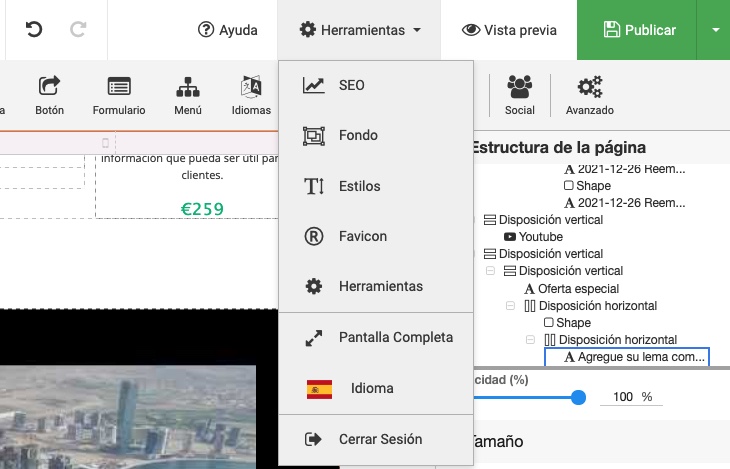Click the redo arrow icon
The width and height of the screenshot is (730, 469).
click(78, 30)
